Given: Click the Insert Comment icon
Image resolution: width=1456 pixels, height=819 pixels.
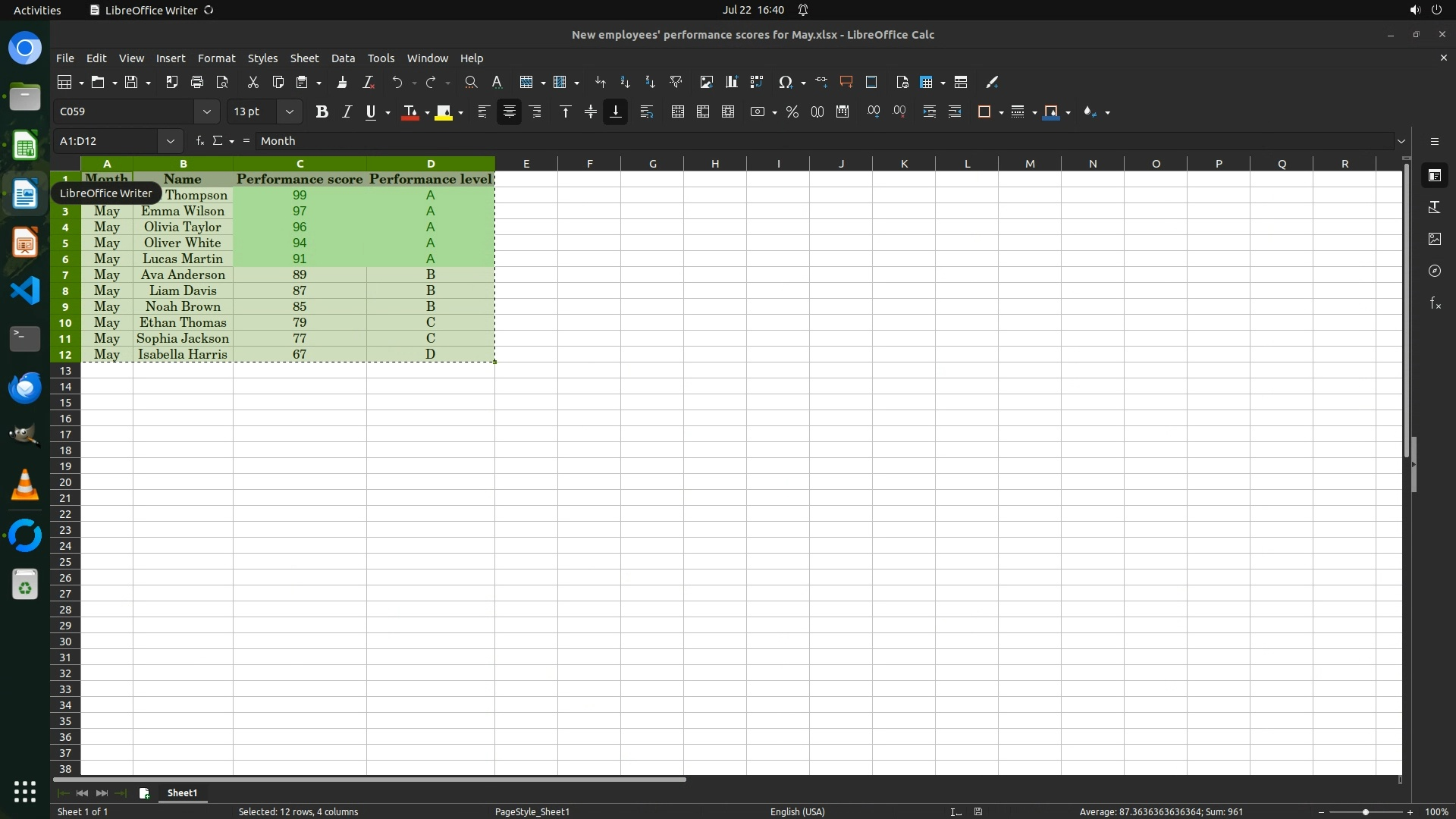Looking at the screenshot, I should tap(846, 82).
